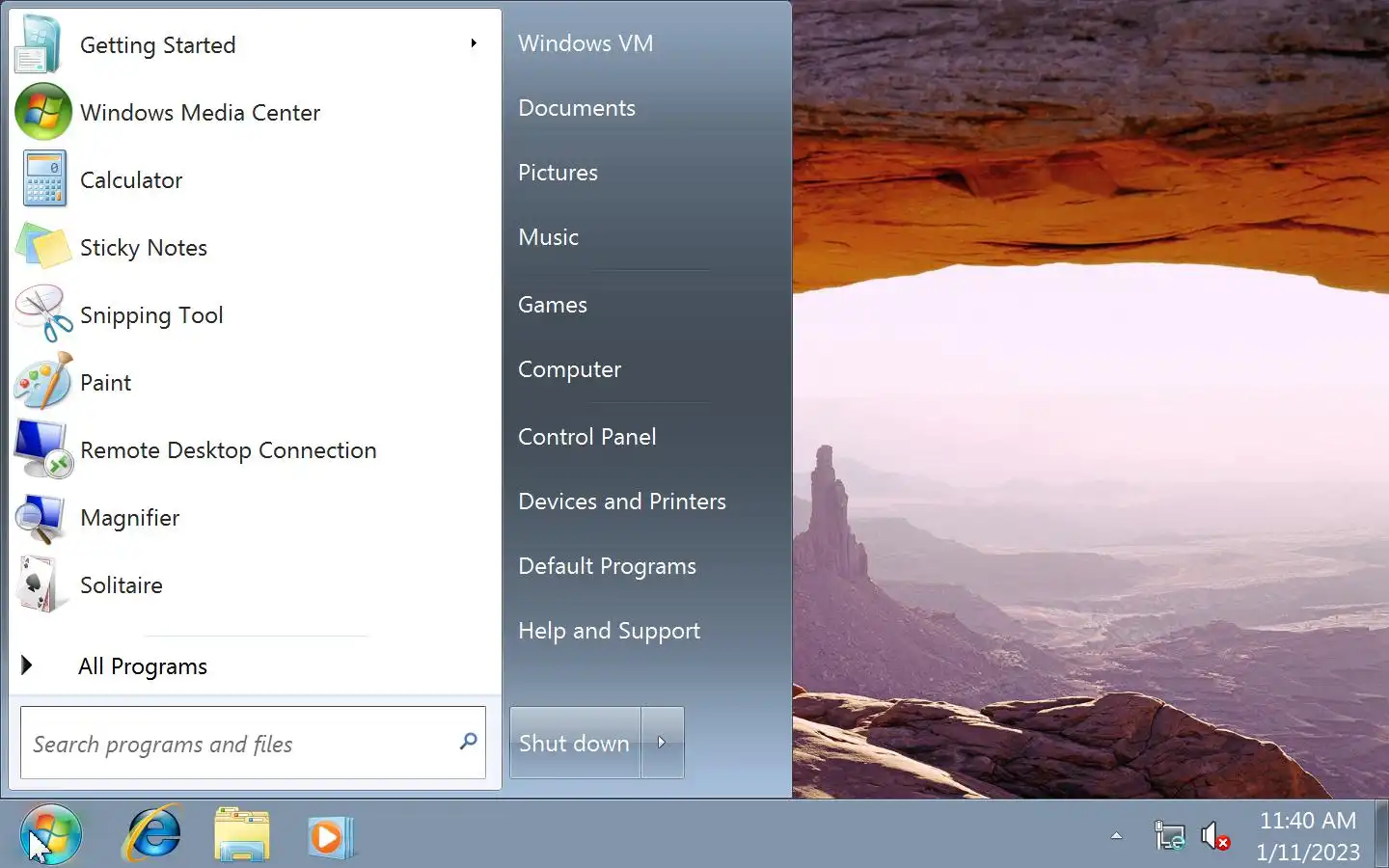Open the Shut down options arrow

(663, 743)
